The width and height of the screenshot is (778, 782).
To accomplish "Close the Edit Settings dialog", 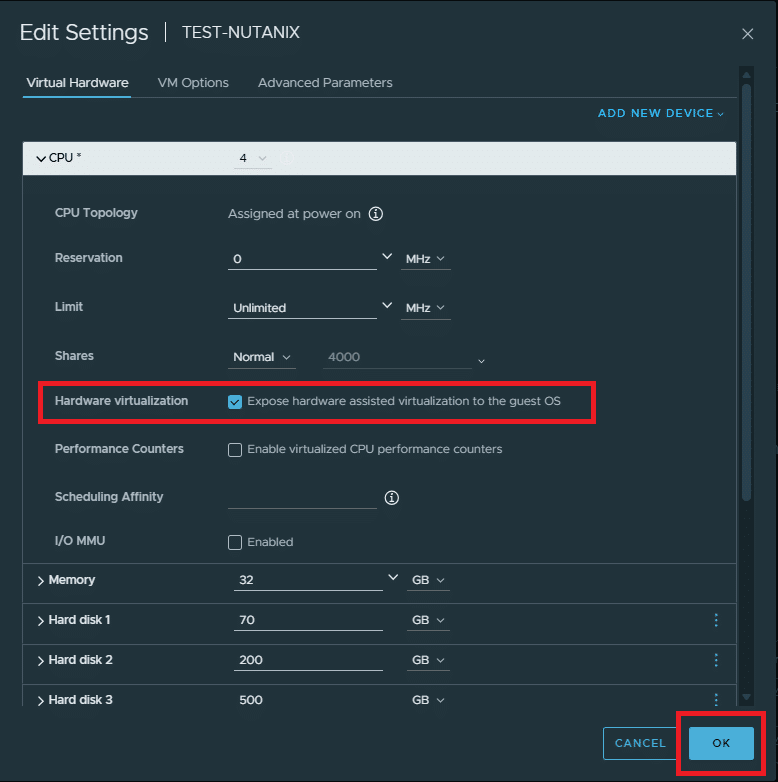I will click(747, 34).
